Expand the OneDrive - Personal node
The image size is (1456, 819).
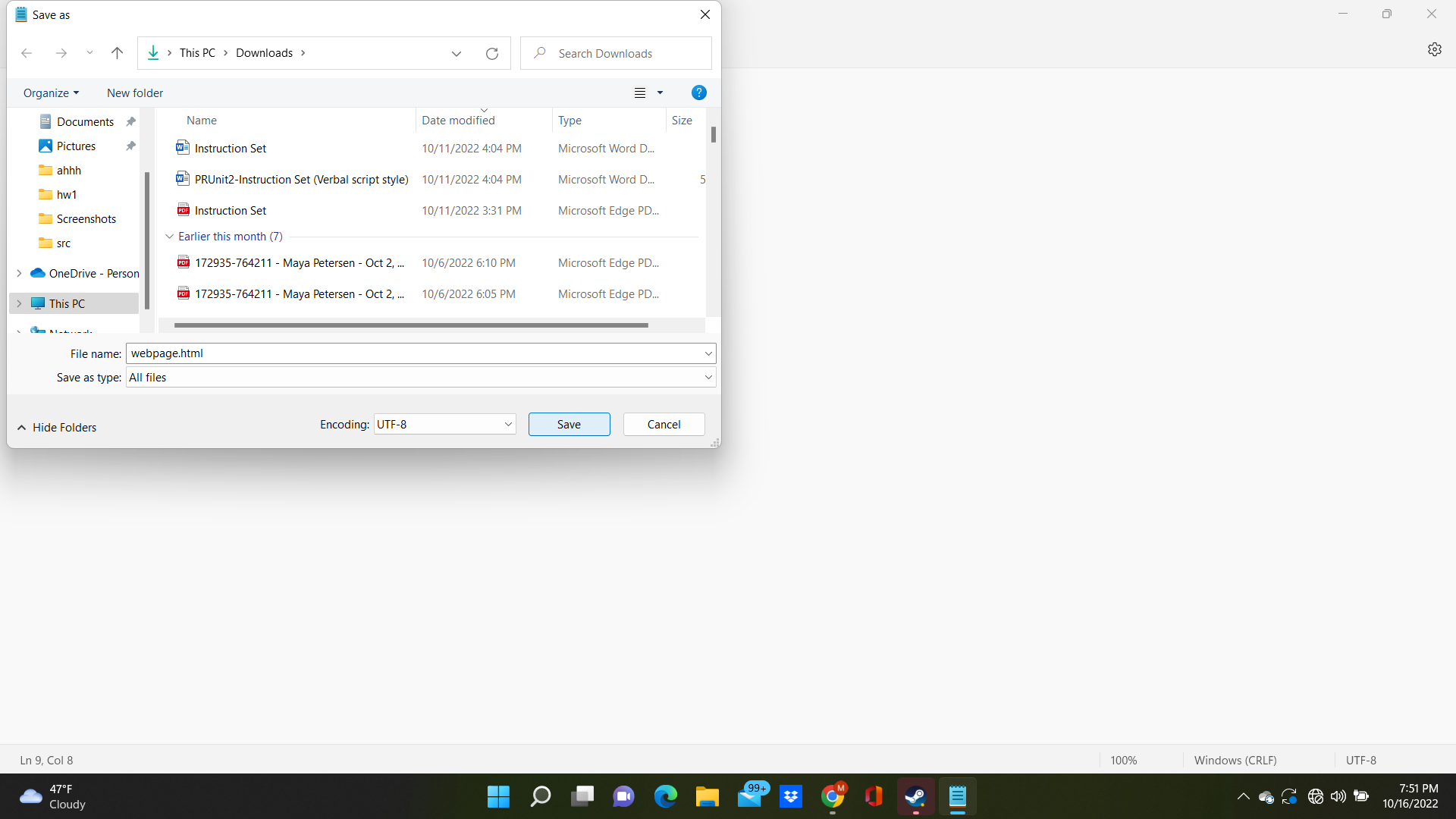pos(18,273)
